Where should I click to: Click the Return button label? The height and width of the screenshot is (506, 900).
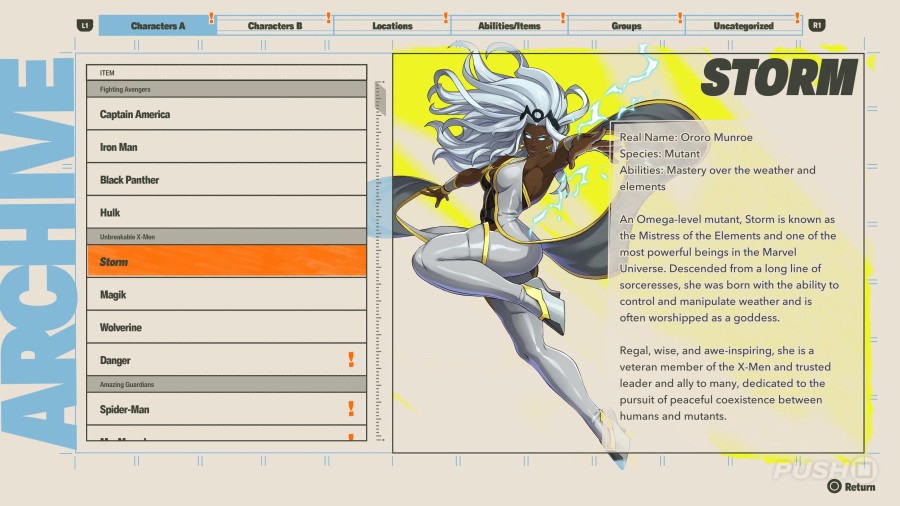point(860,486)
